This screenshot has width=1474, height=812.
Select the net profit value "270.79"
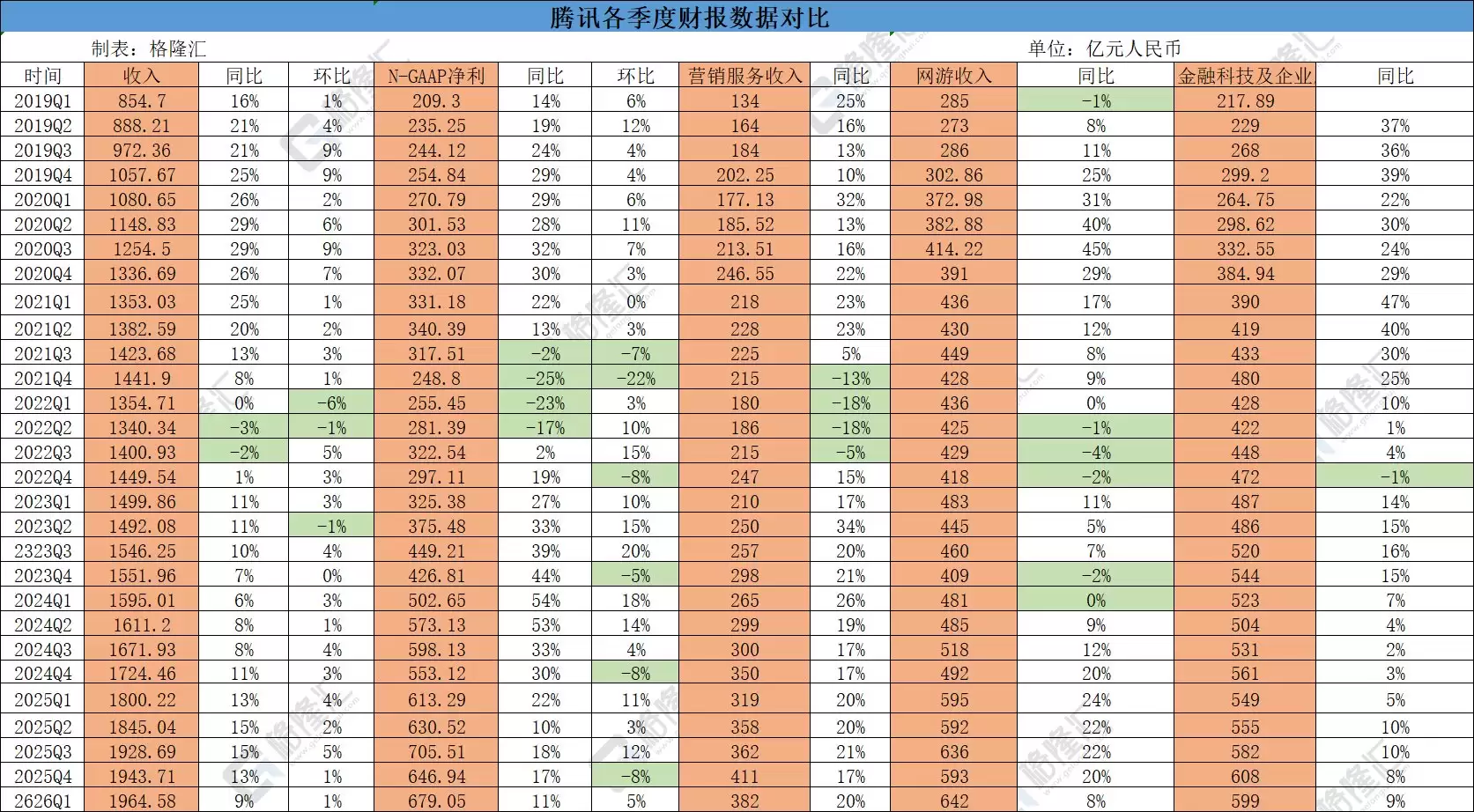click(437, 200)
